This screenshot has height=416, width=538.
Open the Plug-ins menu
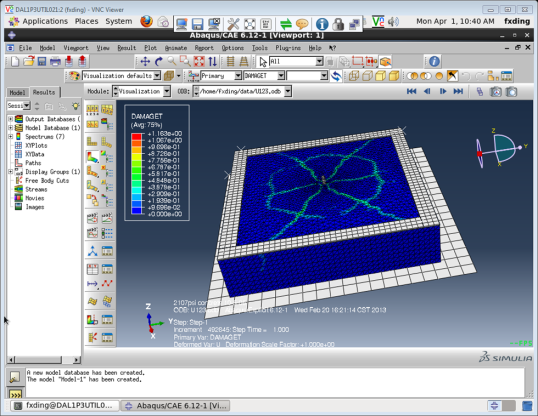coord(288,48)
